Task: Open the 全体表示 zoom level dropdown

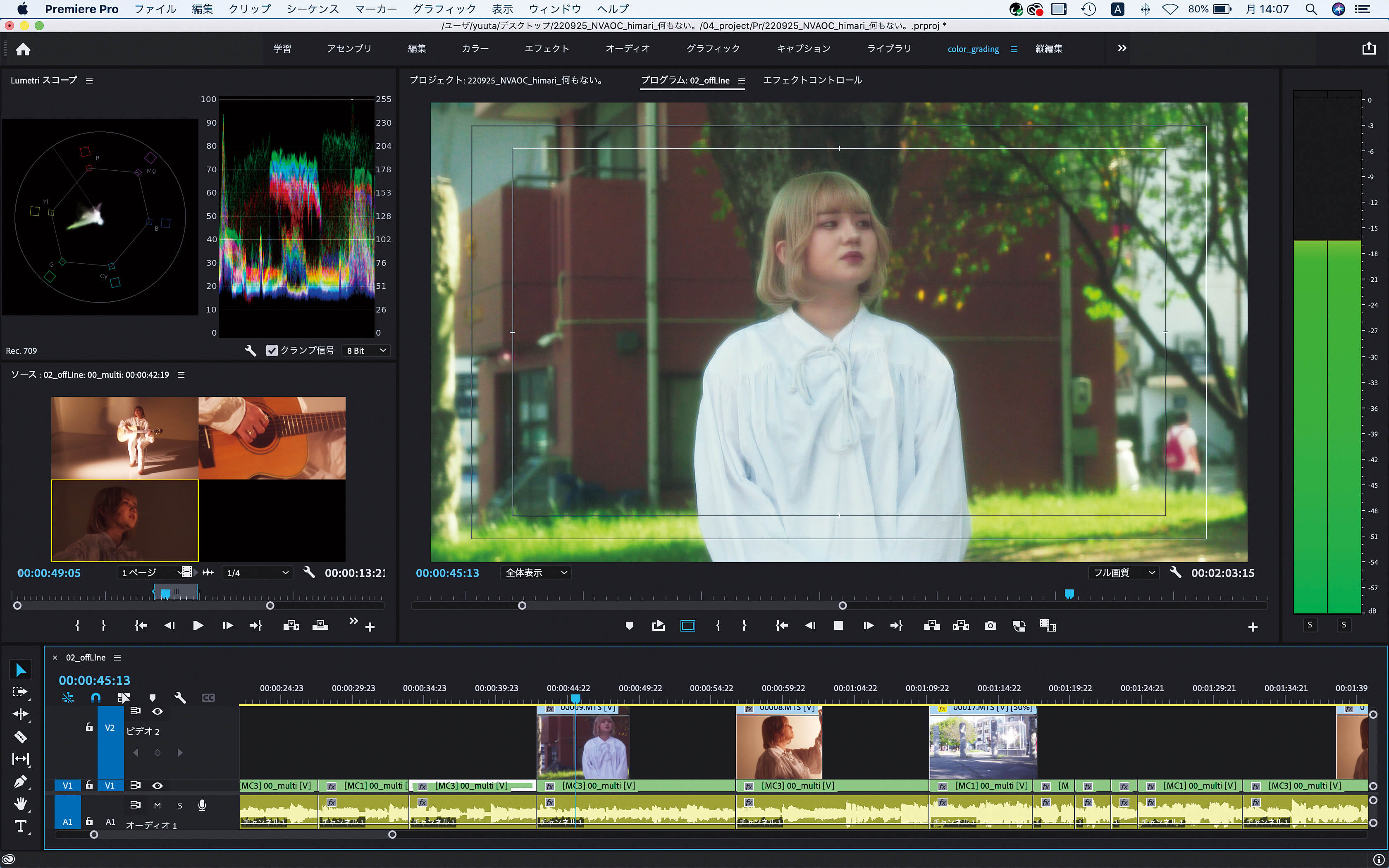Action: (535, 572)
